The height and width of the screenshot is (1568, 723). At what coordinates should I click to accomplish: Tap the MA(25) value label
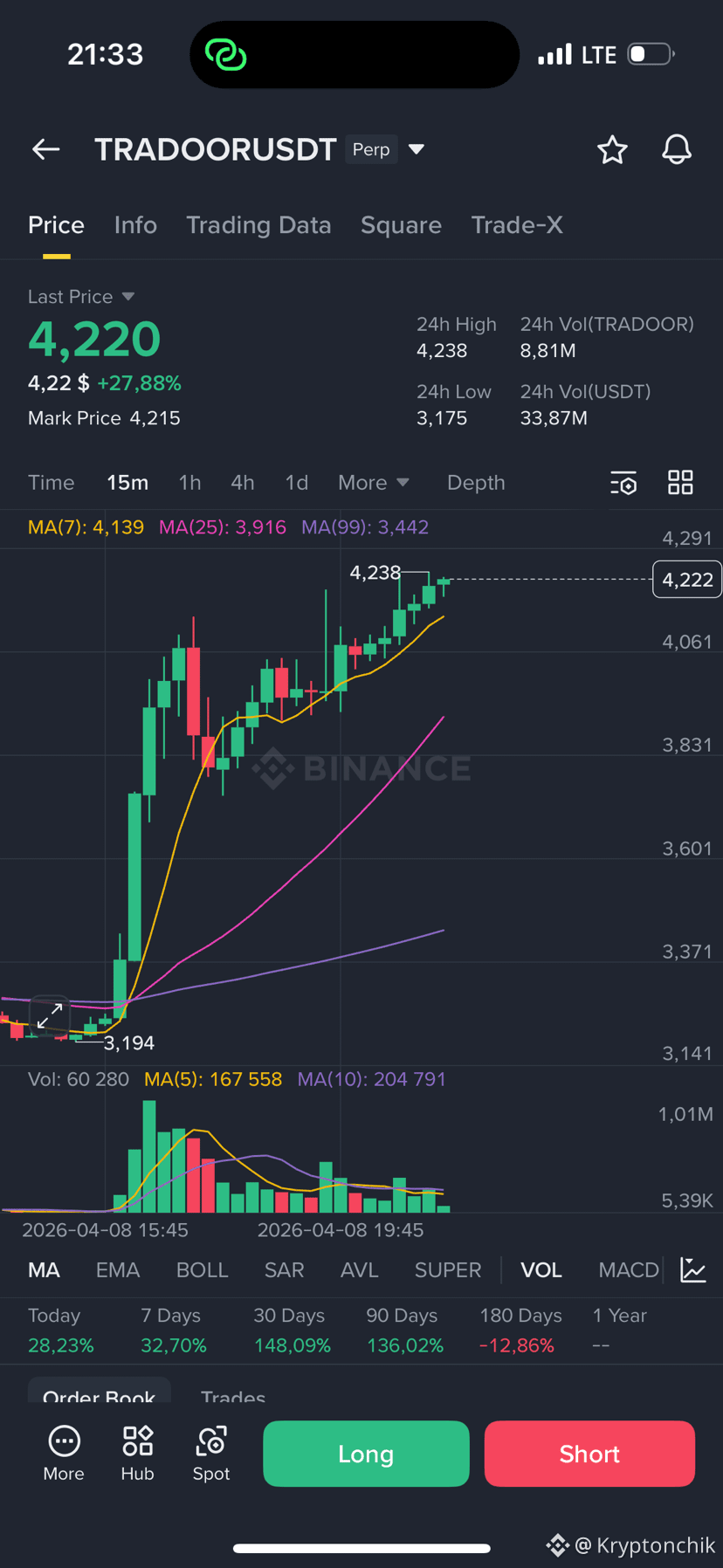(x=223, y=527)
